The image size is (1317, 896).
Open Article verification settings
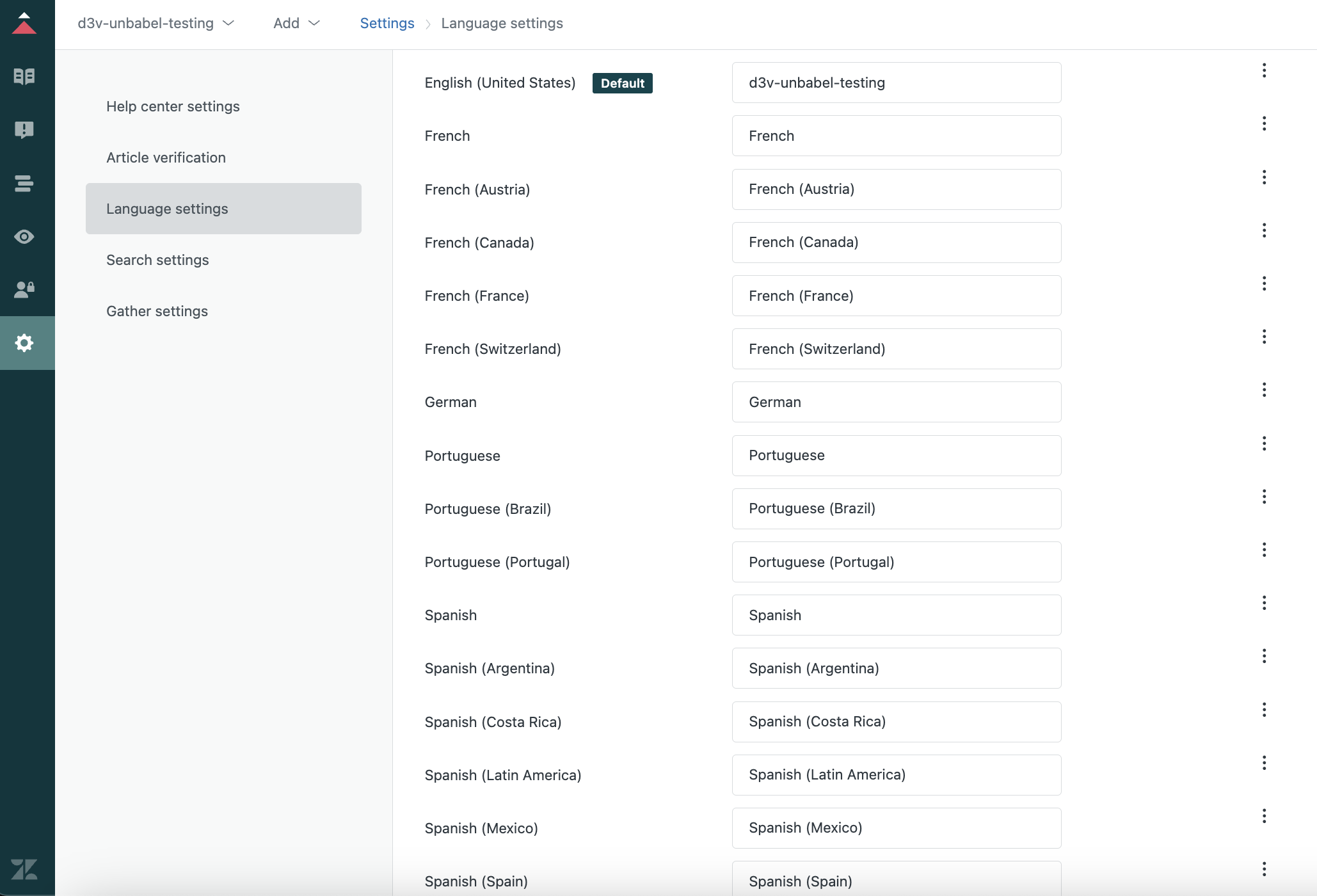point(223,157)
